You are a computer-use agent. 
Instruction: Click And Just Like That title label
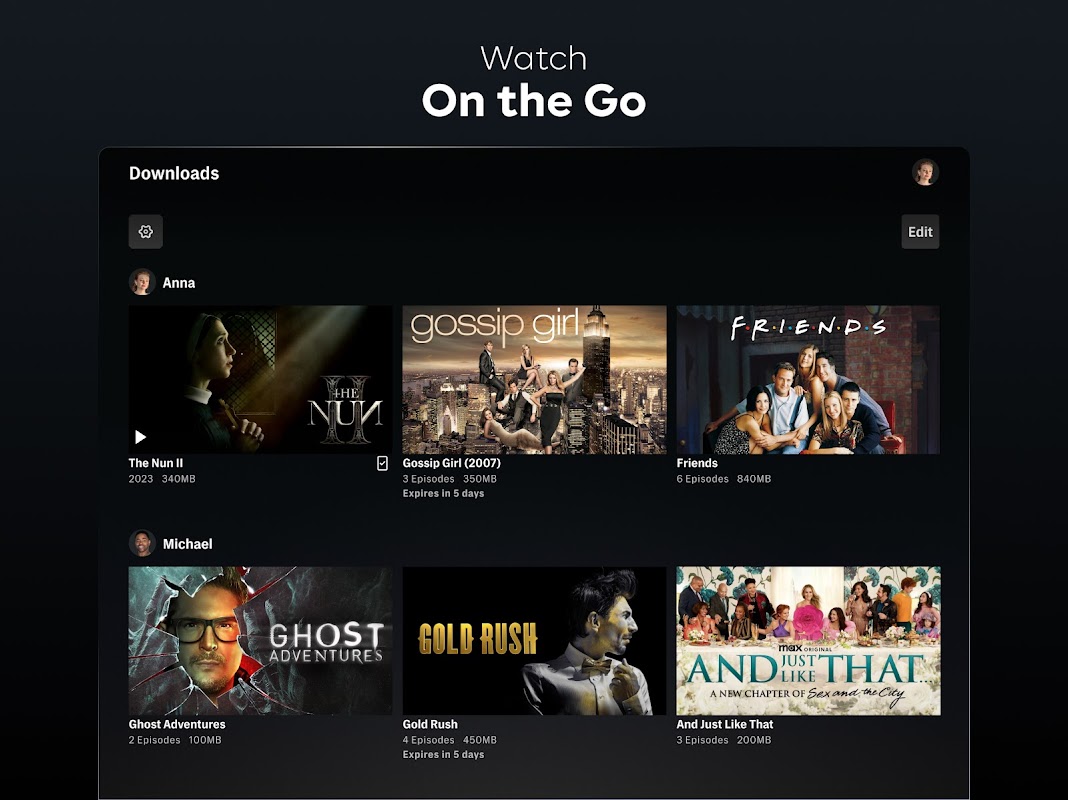[725, 724]
